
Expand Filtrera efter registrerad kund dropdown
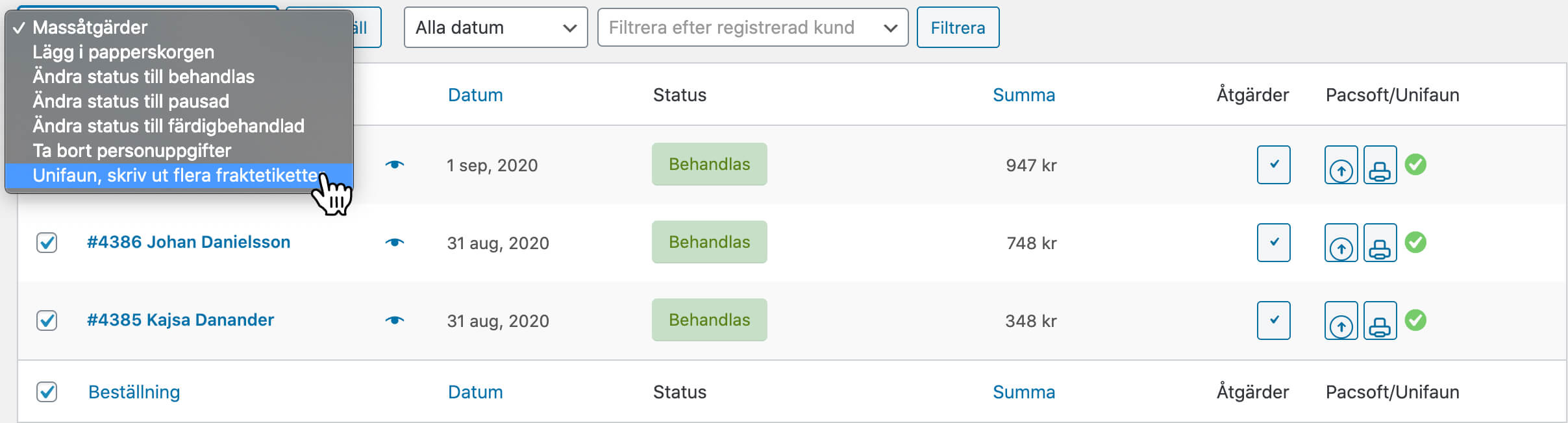(753, 27)
